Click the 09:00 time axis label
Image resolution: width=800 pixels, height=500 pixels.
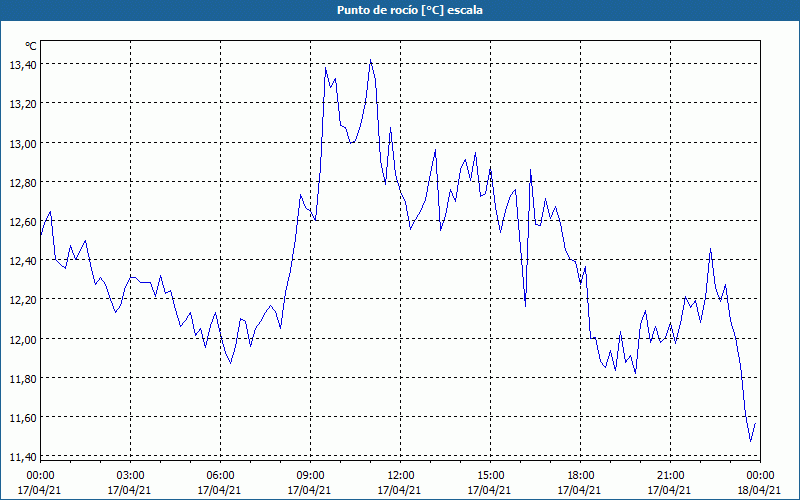(x=311, y=476)
